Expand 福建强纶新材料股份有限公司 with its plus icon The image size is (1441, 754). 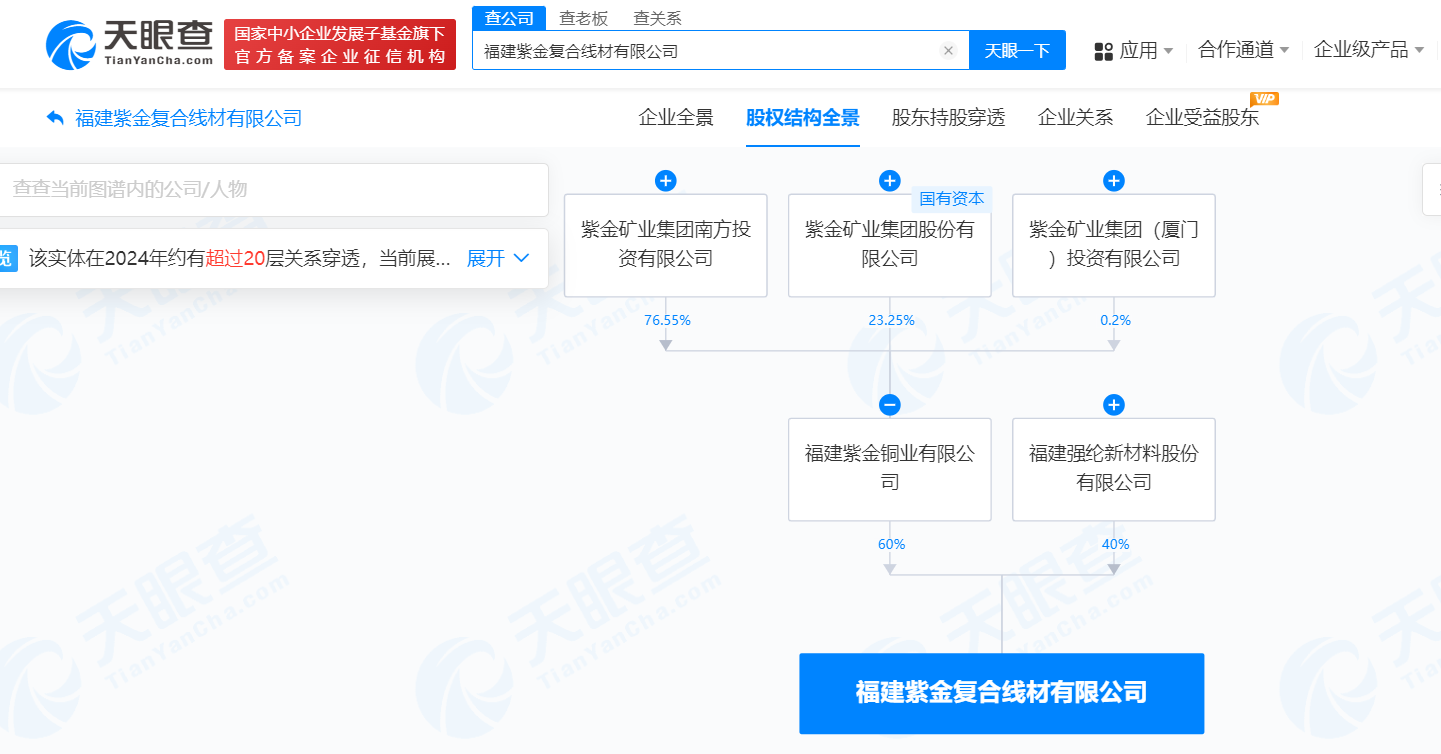tap(1113, 404)
